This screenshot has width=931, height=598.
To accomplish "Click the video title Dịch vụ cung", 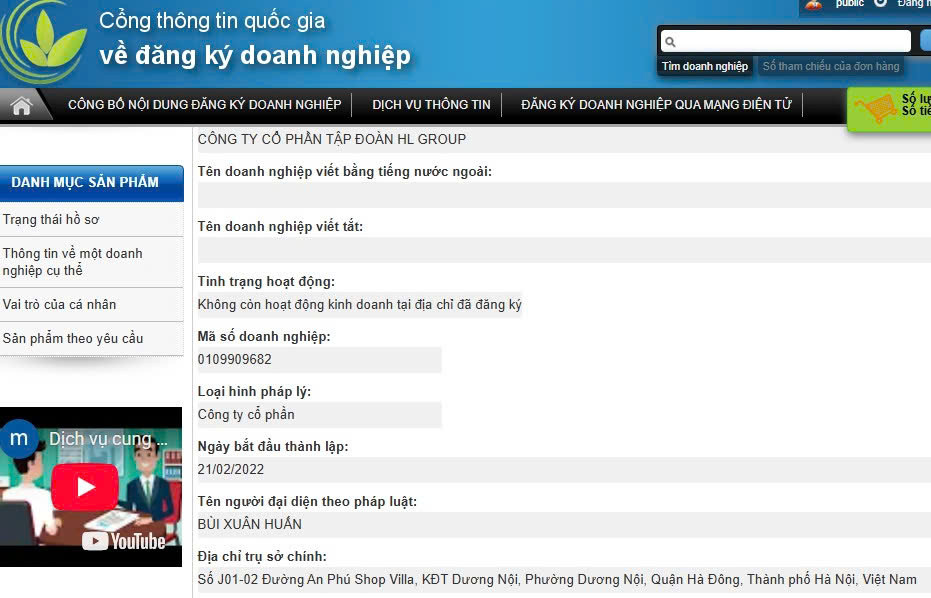I will coord(101,439).
